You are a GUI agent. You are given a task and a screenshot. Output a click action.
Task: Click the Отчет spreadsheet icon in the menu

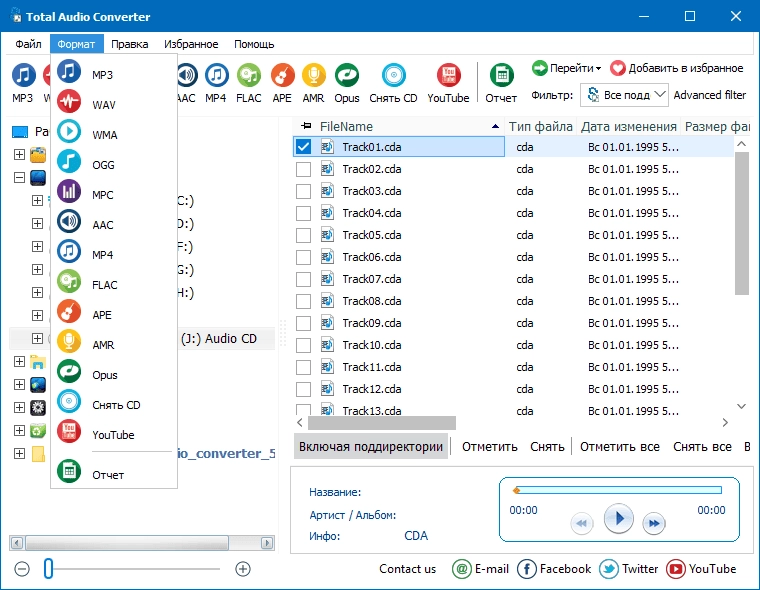[x=69, y=471]
